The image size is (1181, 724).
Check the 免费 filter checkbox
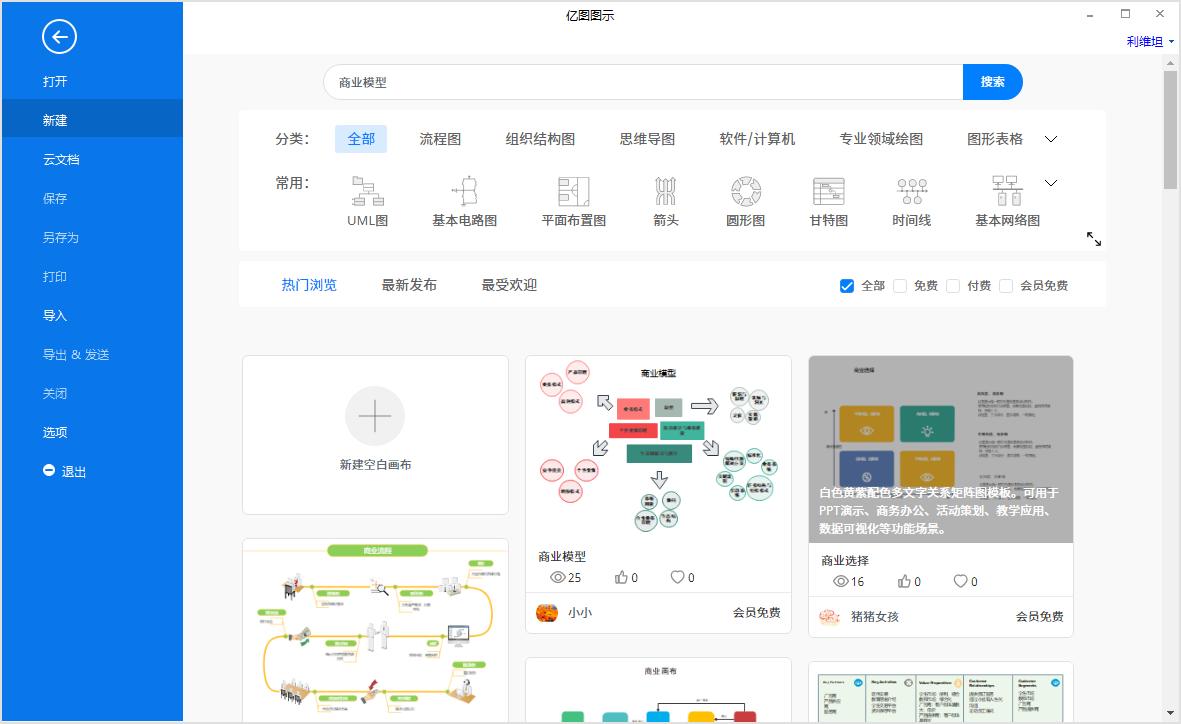[x=900, y=285]
